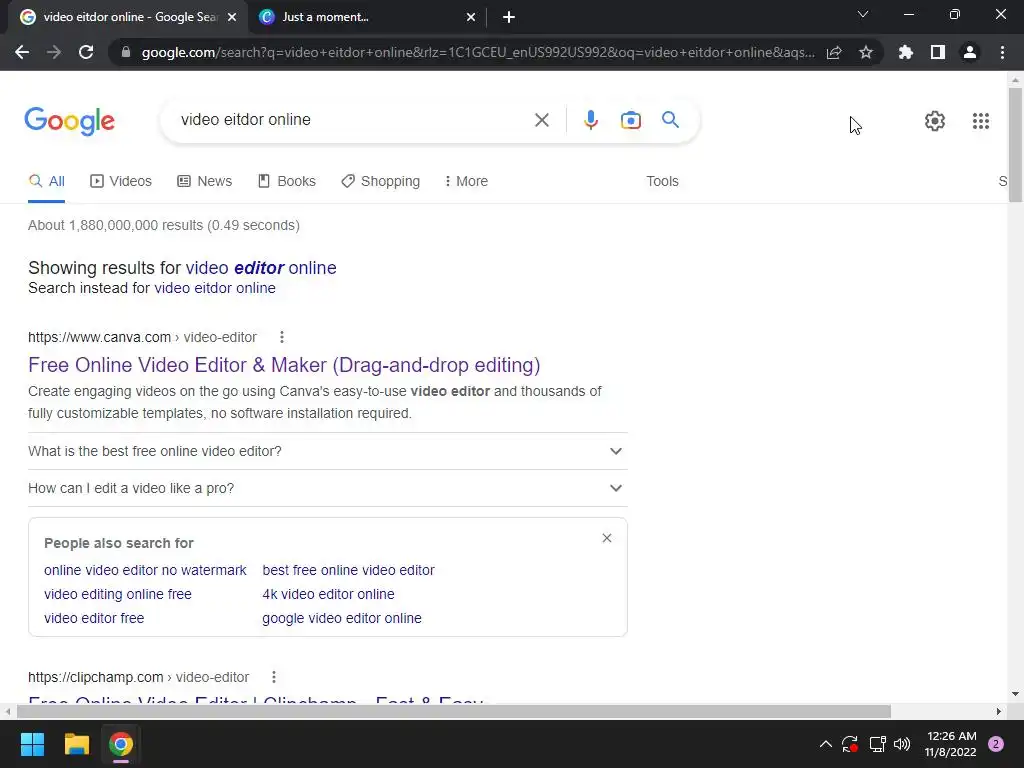The height and width of the screenshot is (768, 1024).
Task: Click 'video editor online' corrected link
Action: (x=261, y=268)
